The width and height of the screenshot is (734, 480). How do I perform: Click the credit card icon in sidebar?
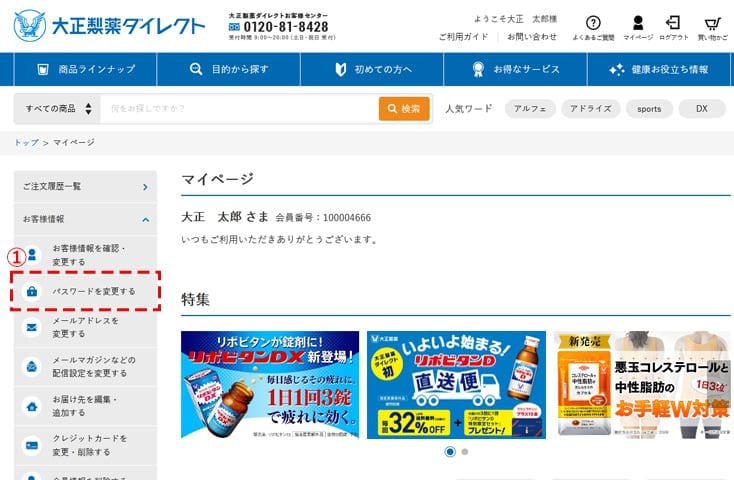point(32,443)
